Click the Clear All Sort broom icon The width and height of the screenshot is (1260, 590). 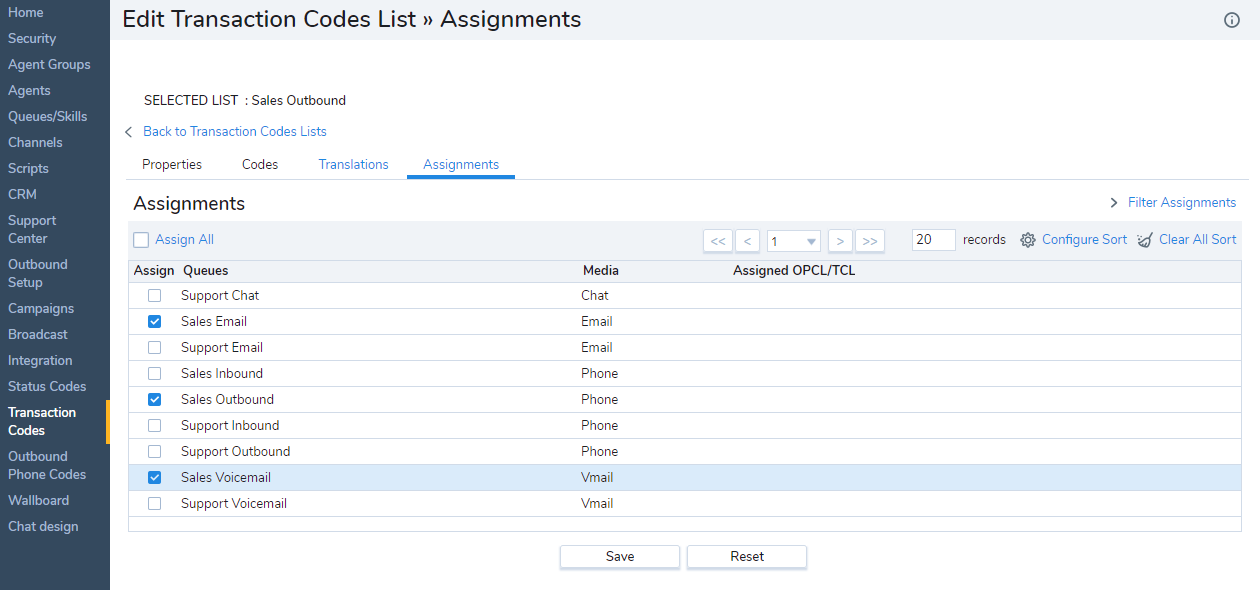[x=1145, y=240]
